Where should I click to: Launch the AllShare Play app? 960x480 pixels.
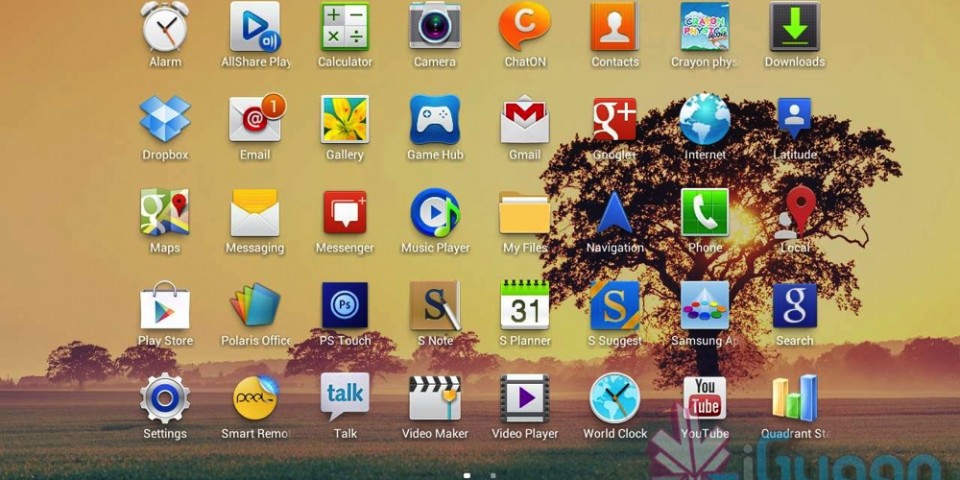click(255, 28)
